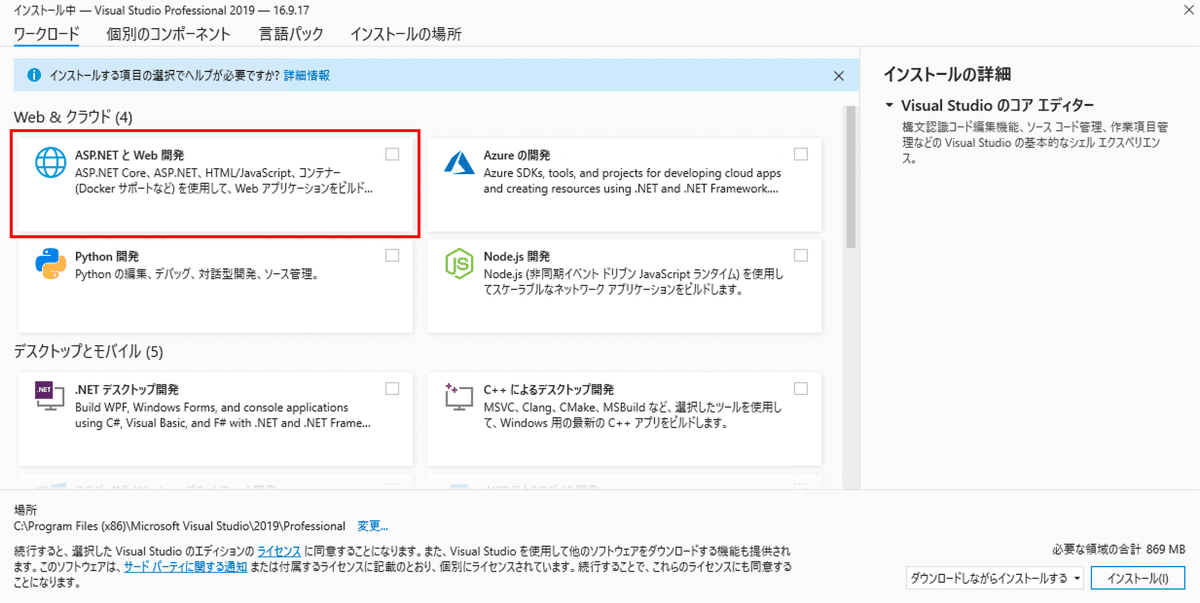The height and width of the screenshot is (603, 1200).
Task: Click the workload list vertical scrollbar
Action: coord(851,176)
